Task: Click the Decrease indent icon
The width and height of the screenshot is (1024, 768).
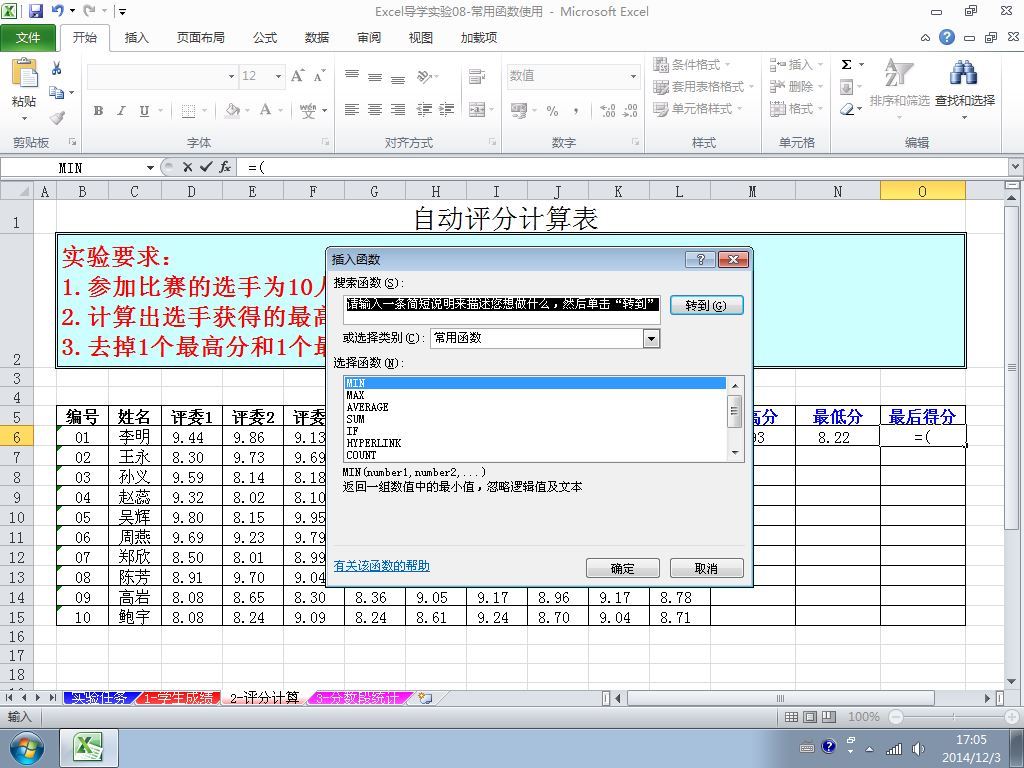Action: [x=424, y=110]
